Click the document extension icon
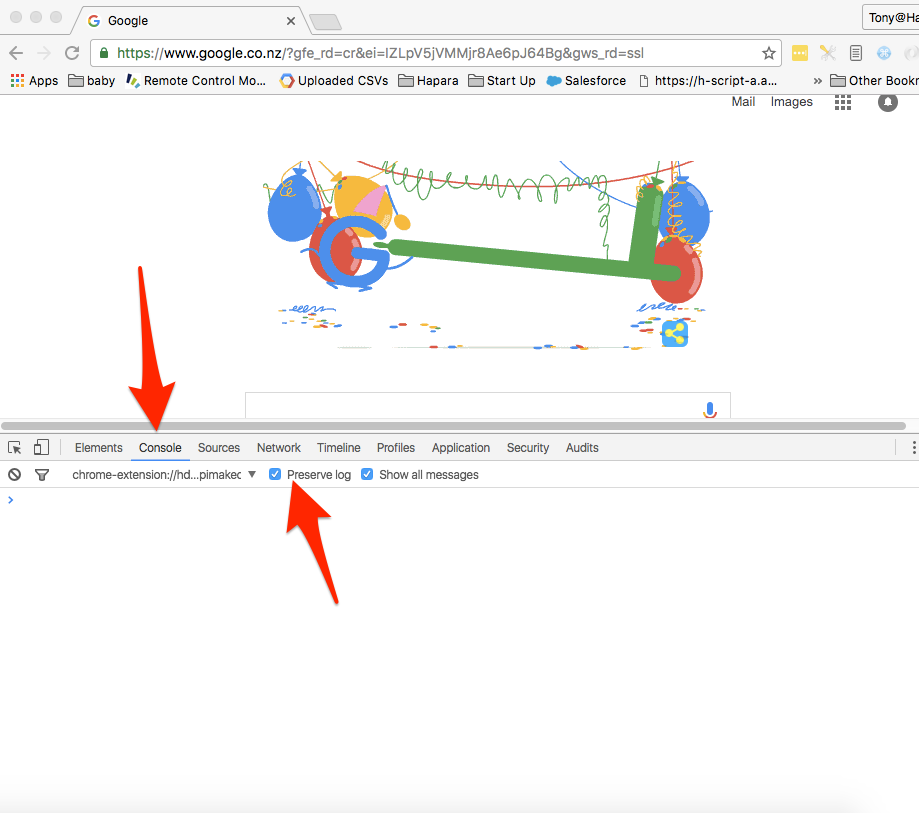Screen dimensions: 919x813 click(x=856, y=53)
